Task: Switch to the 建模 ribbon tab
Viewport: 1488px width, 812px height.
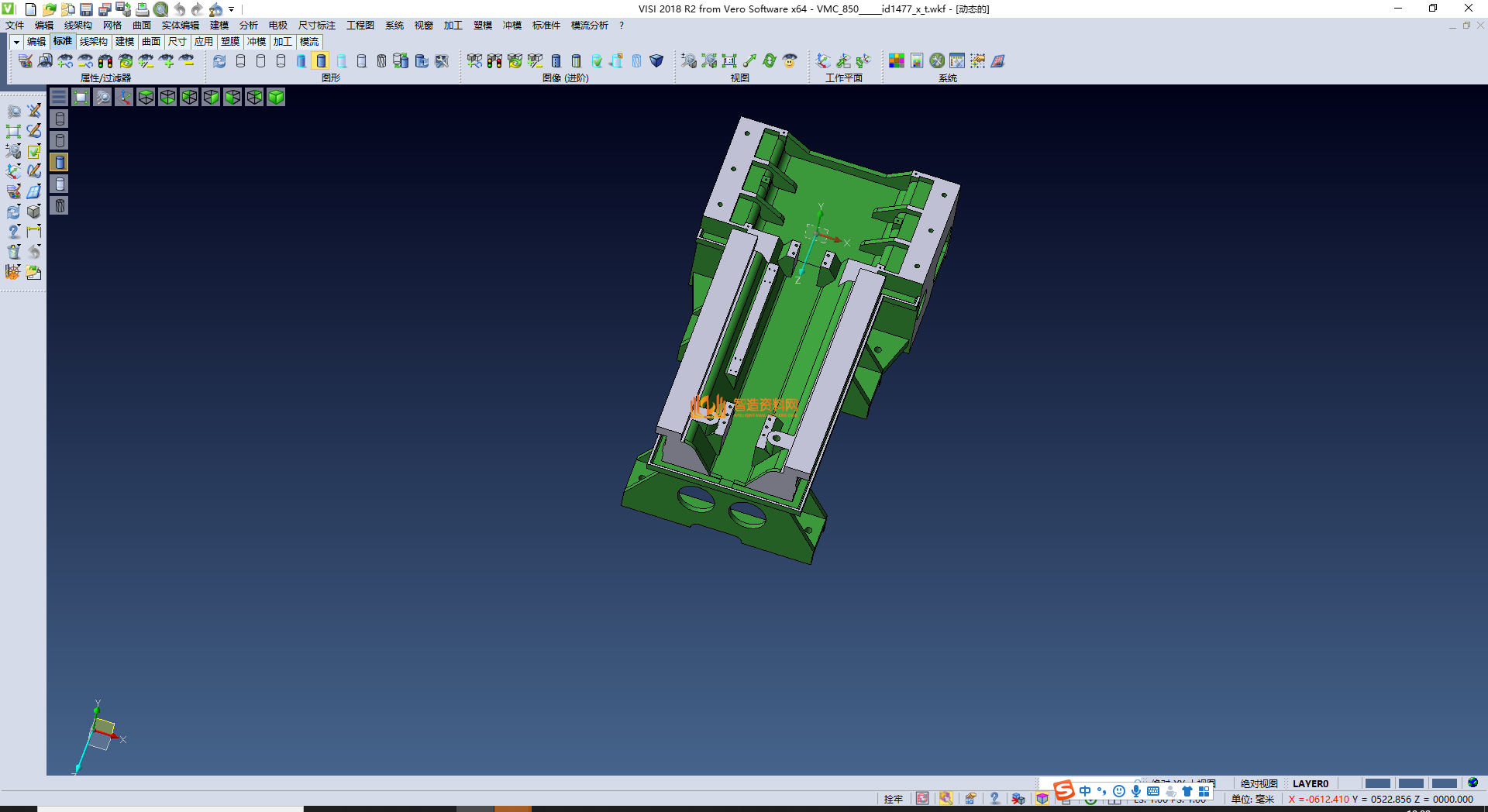Action: [124, 42]
